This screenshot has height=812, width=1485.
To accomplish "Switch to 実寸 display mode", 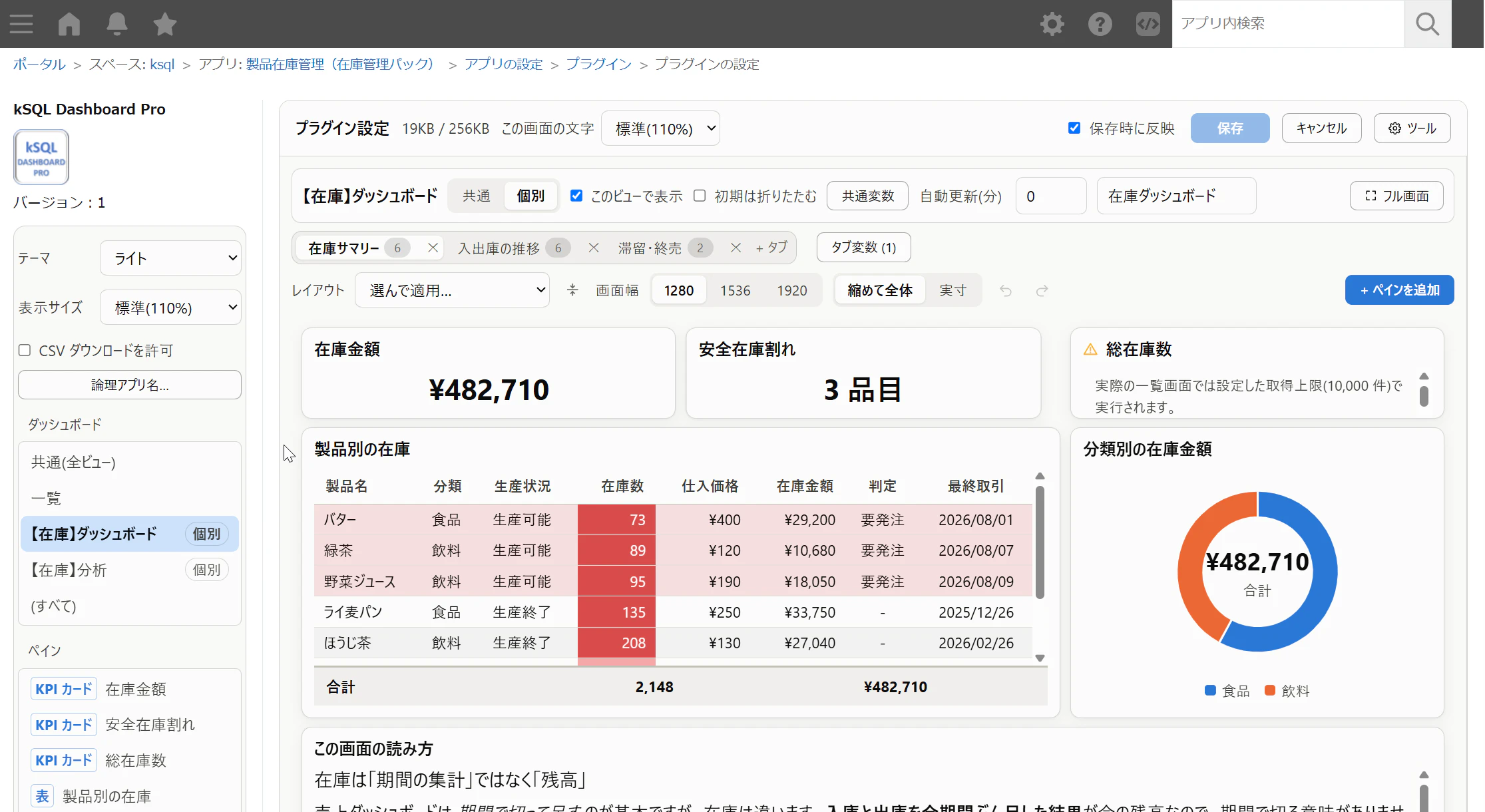I will [x=953, y=290].
